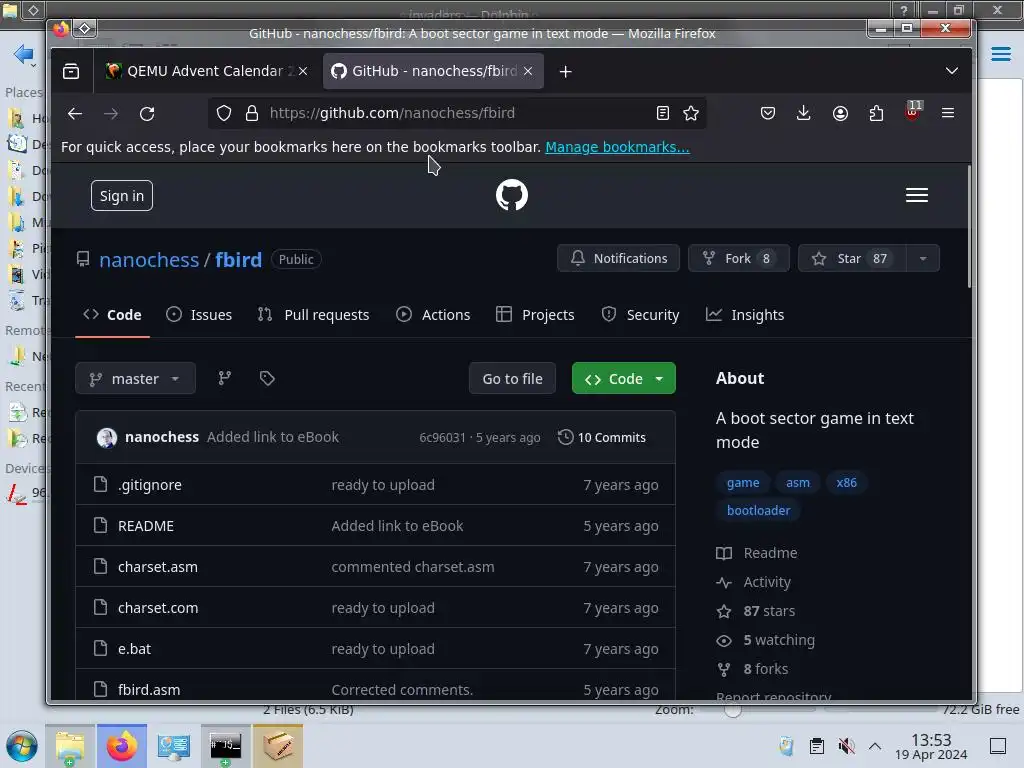Show site security padlock info

click(x=251, y=114)
